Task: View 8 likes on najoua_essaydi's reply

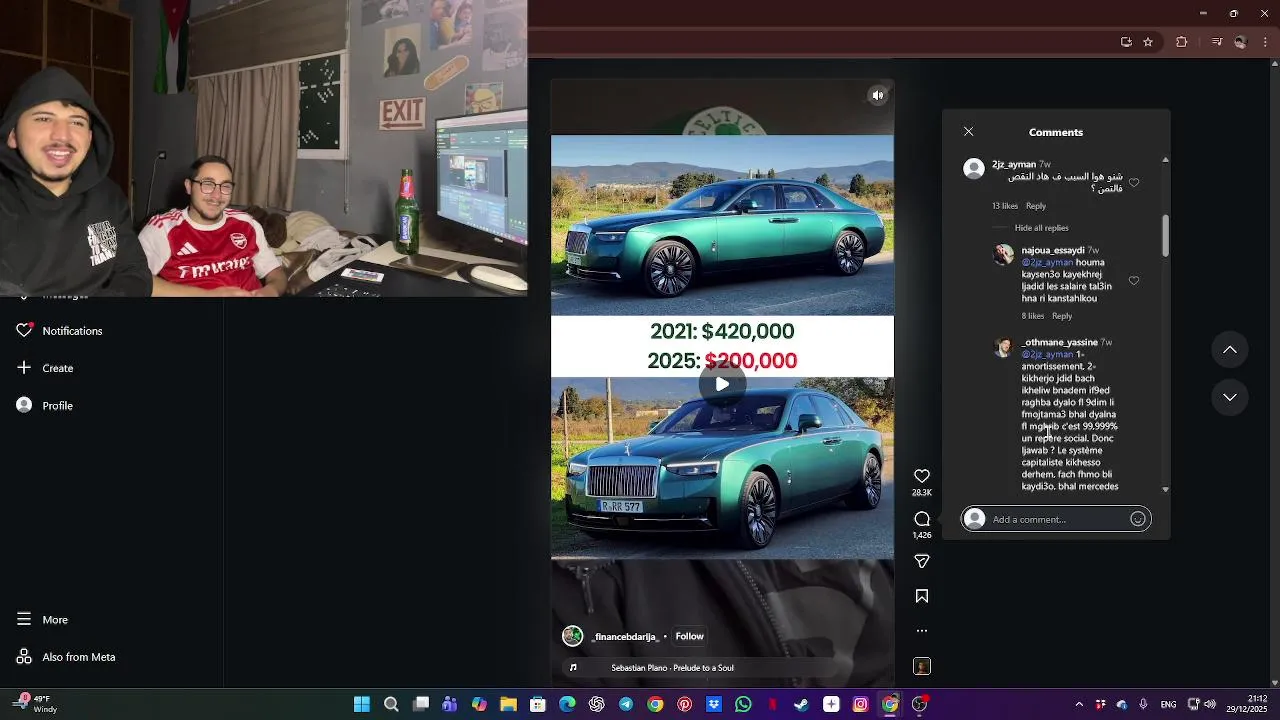Action: pos(1033,316)
